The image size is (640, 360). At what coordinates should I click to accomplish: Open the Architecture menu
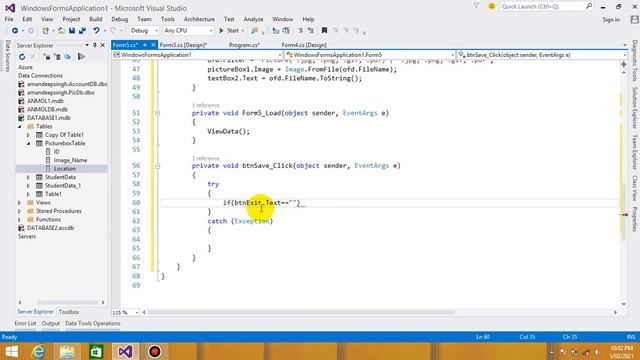point(199,19)
